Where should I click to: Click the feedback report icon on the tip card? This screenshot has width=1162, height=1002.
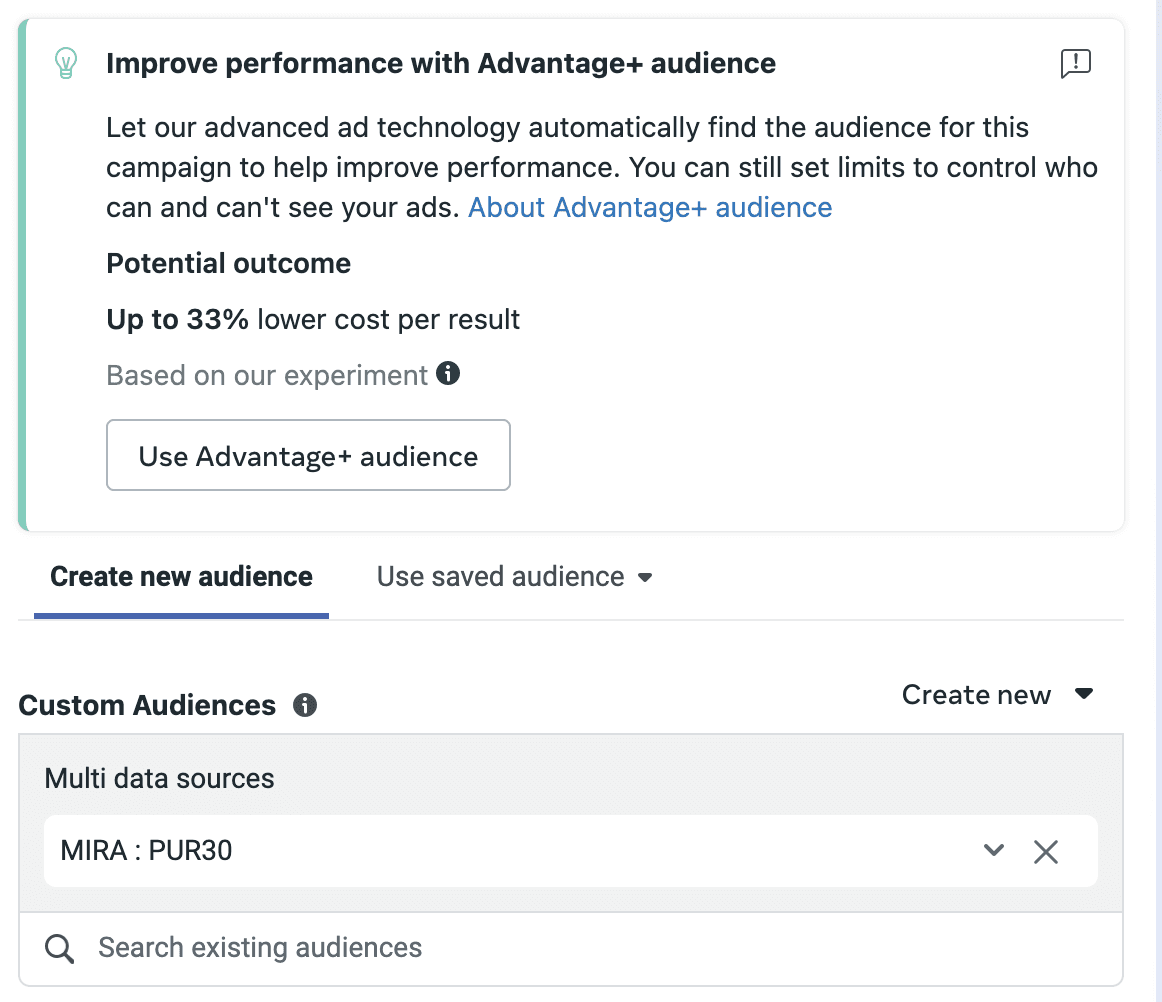(1075, 64)
